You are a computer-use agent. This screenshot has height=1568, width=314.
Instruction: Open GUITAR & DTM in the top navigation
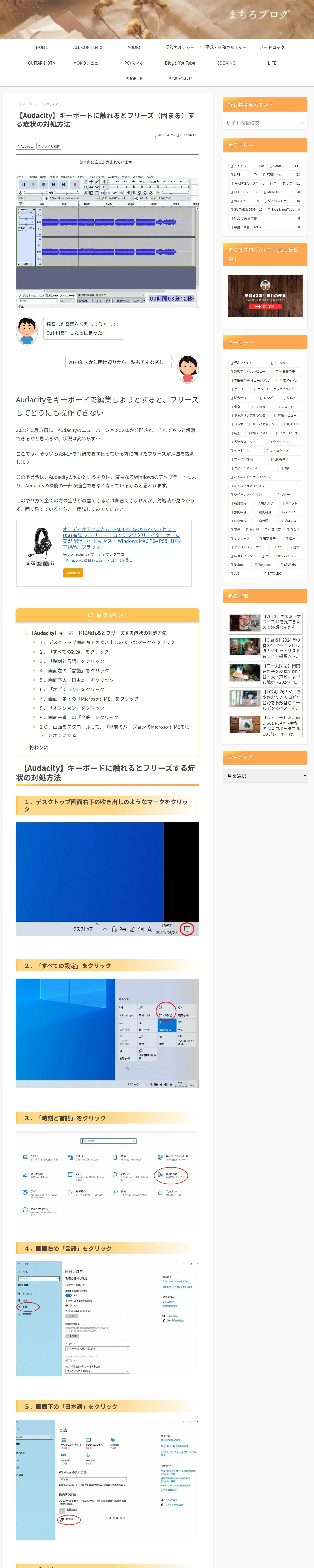[x=41, y=63]
